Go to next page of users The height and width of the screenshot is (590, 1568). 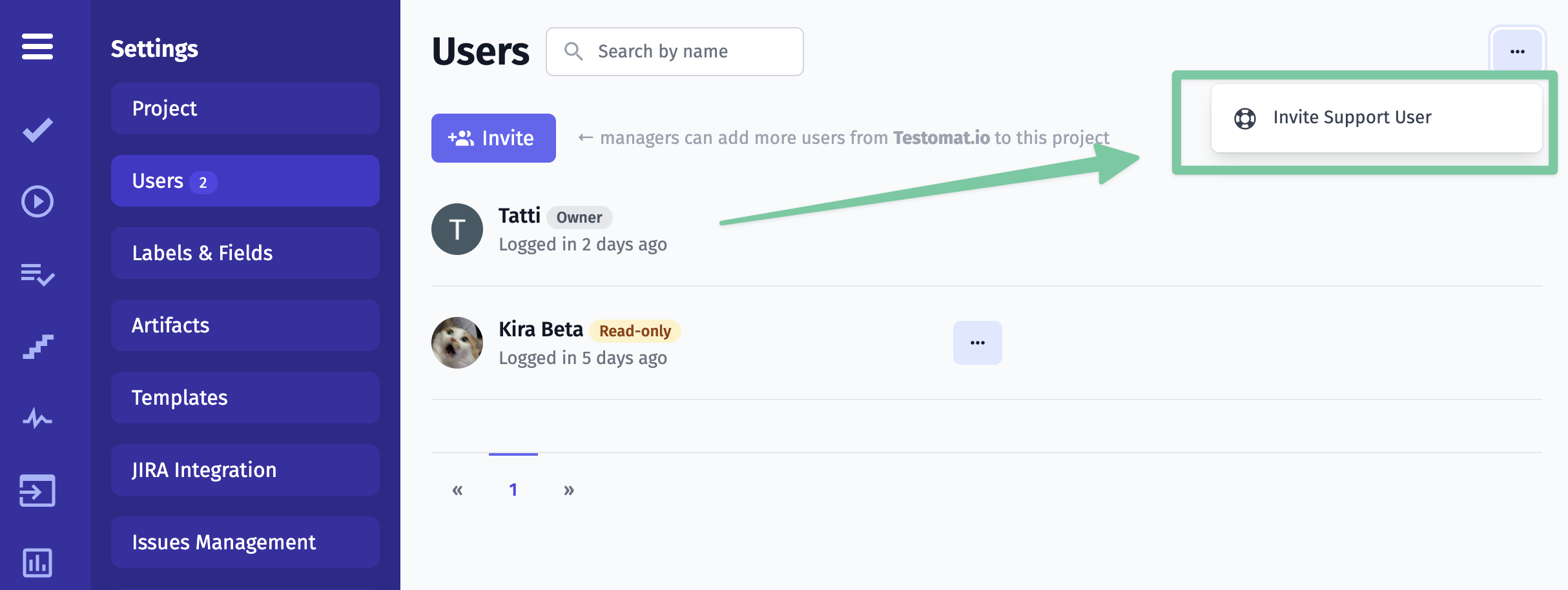pyautogui.click(x=569, y=490)
